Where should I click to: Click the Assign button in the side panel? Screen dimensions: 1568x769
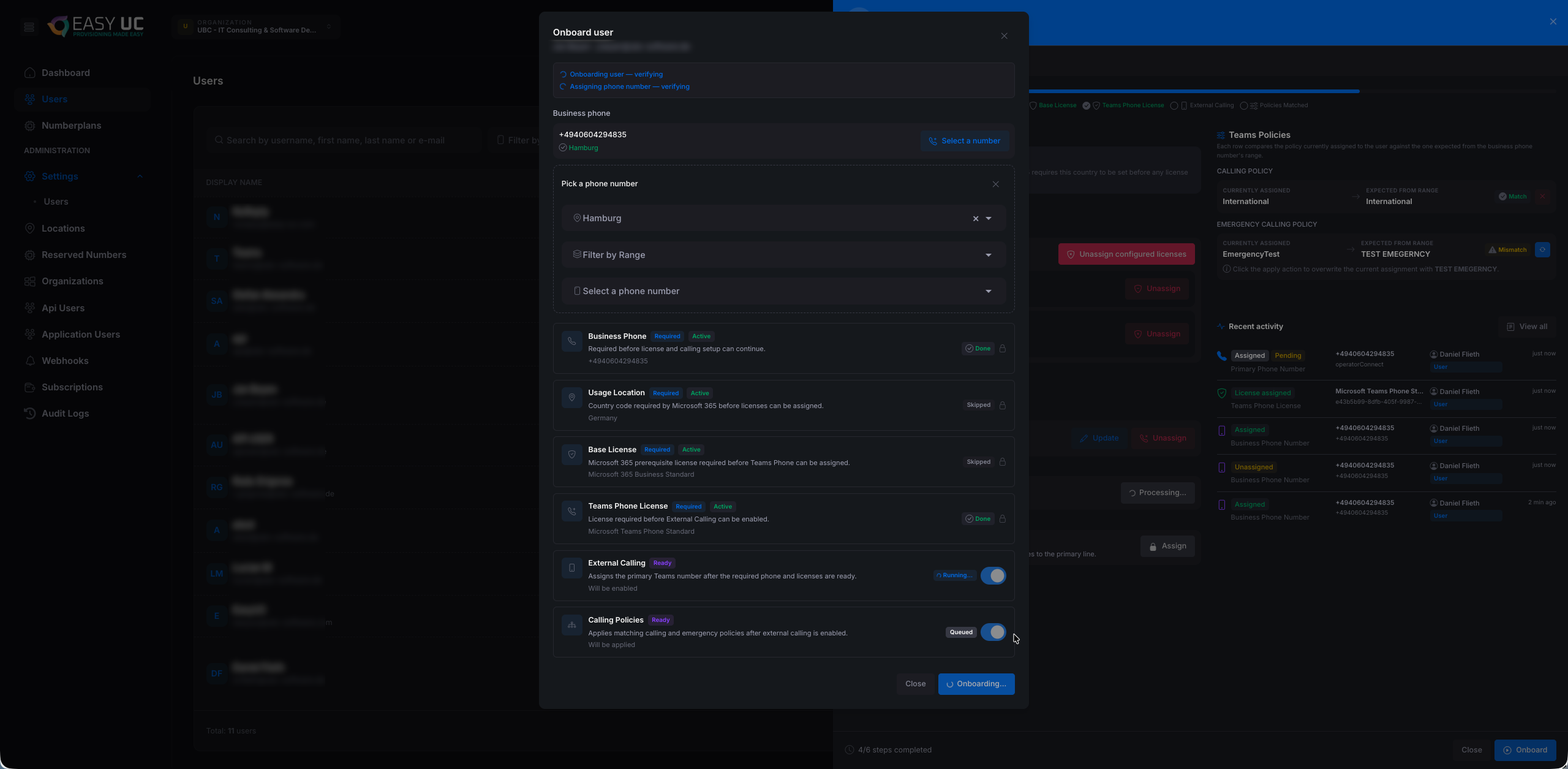(1167, 546)
